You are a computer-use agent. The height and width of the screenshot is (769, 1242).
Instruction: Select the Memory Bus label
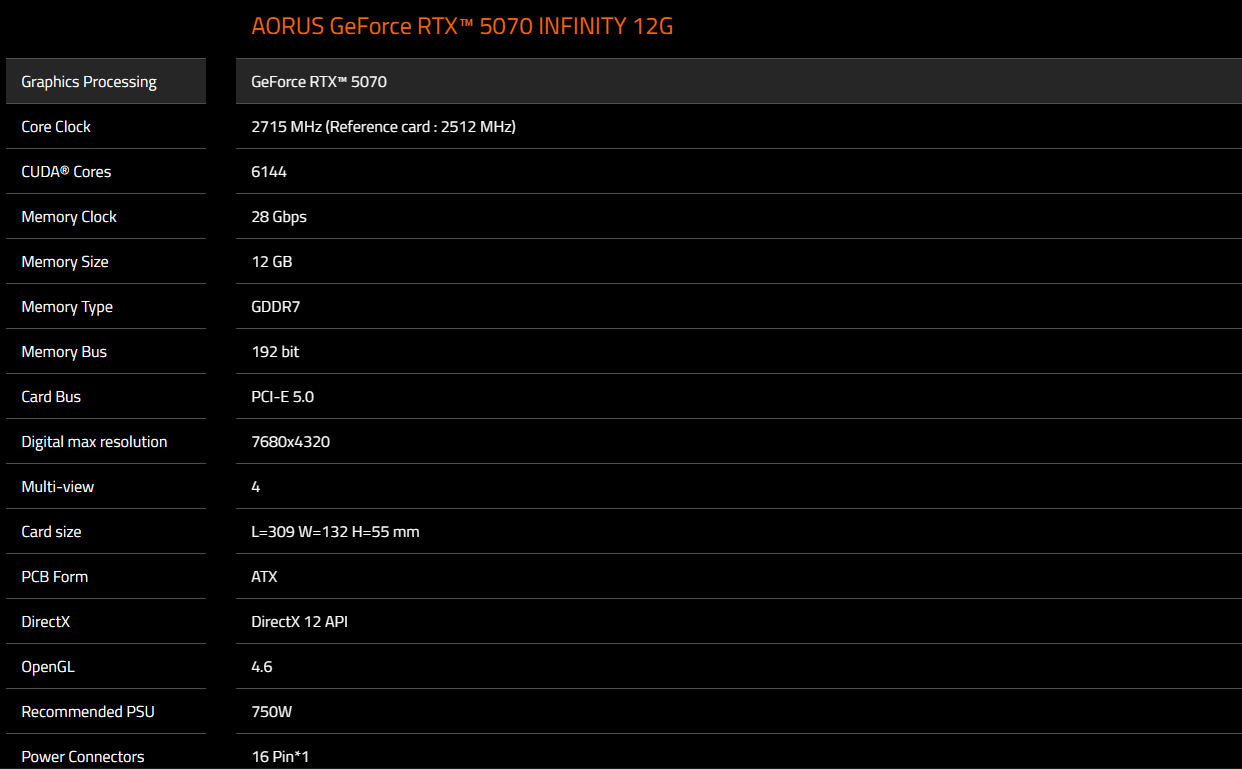64,352
